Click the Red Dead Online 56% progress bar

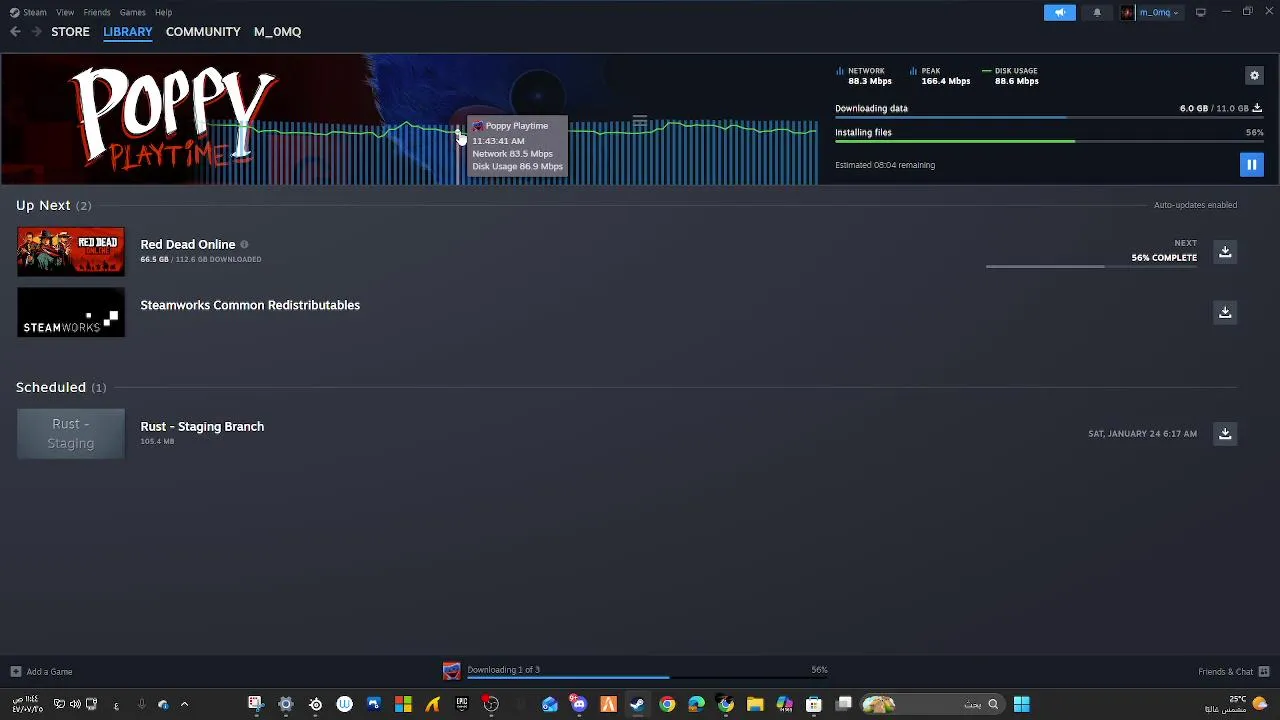pyautogui.click(x=1091, y=267)
